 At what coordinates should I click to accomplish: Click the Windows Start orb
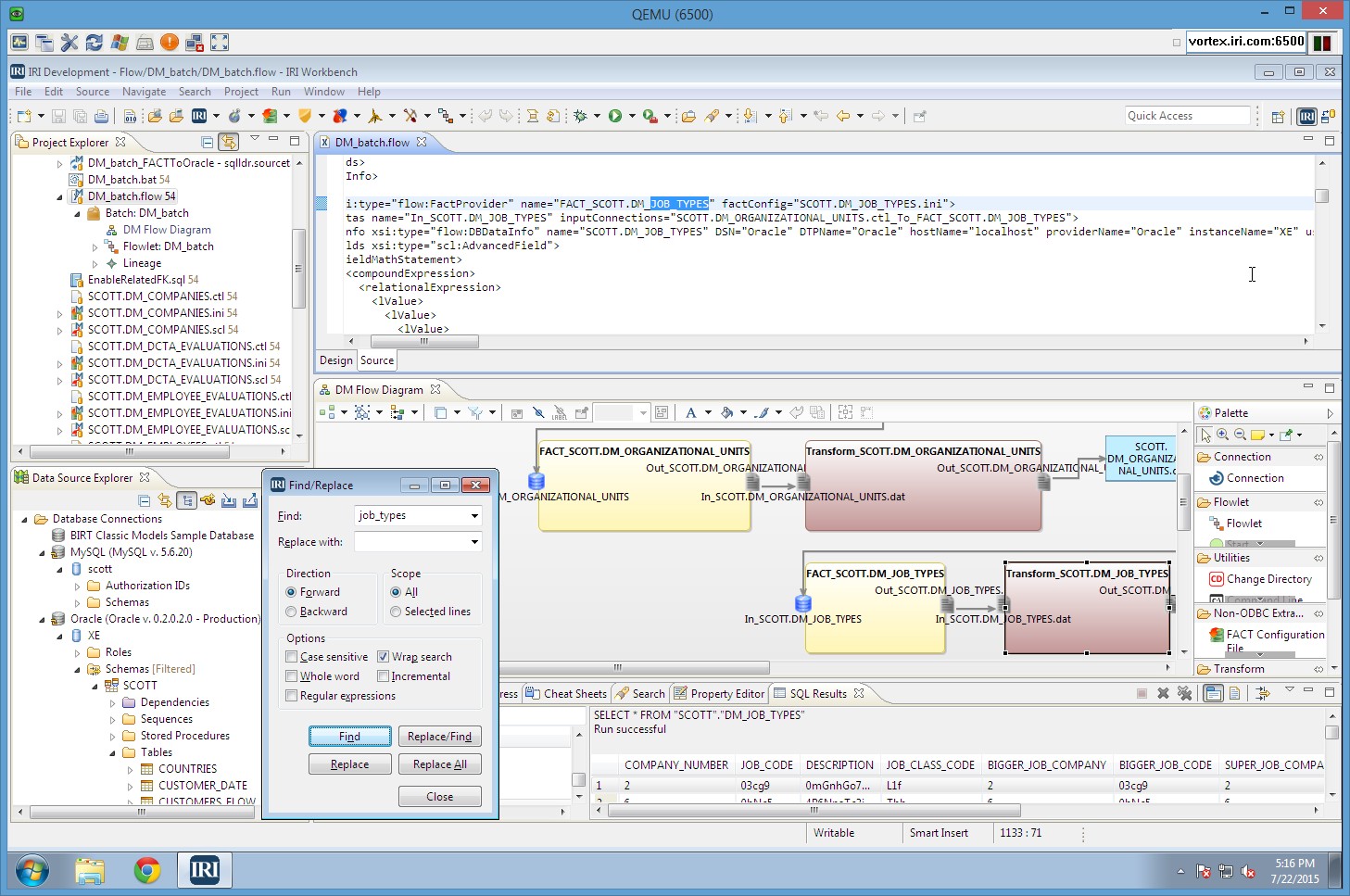coord(32,870)
